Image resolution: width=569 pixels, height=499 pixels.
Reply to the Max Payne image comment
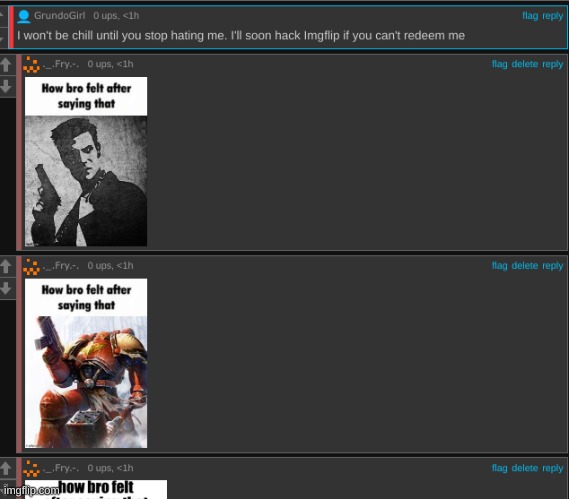click(552, 64)
